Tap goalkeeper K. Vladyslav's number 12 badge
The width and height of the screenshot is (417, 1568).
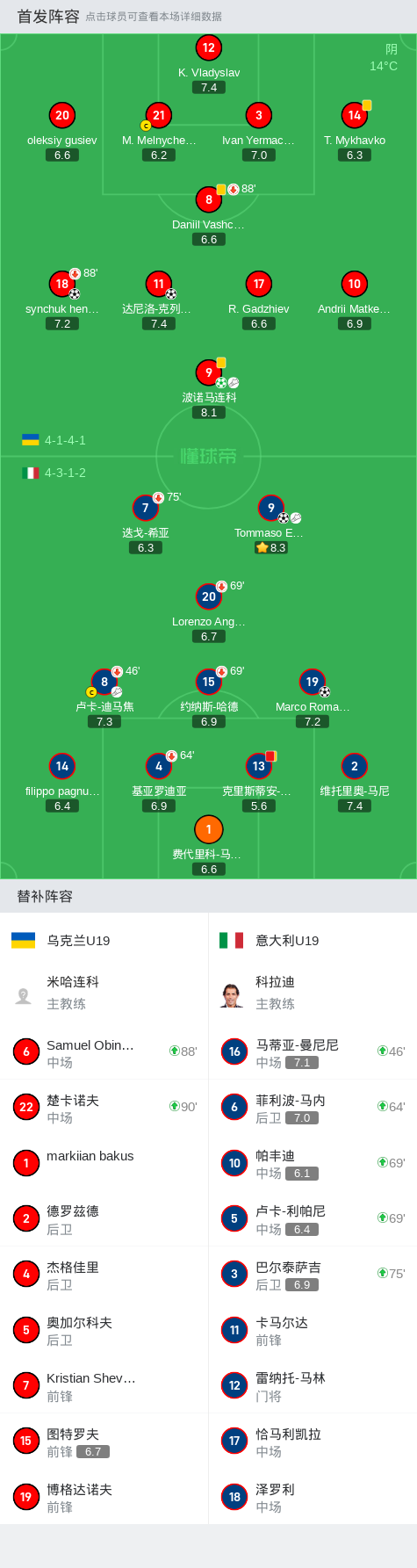point(208,48)
